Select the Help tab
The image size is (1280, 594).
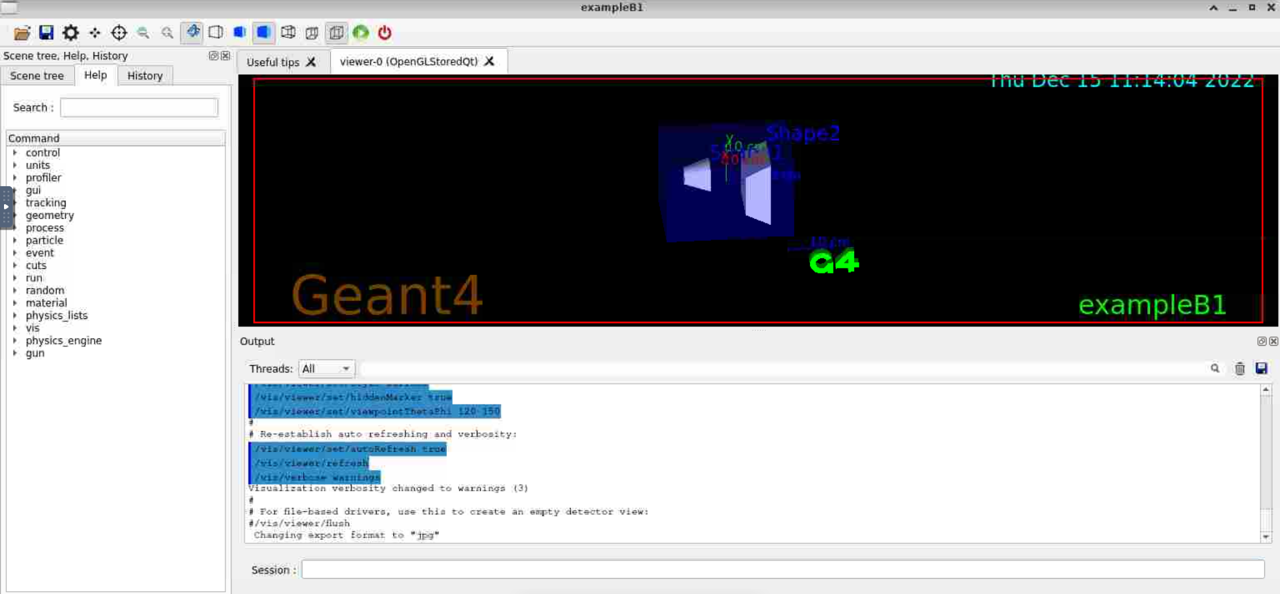[95, 75]
